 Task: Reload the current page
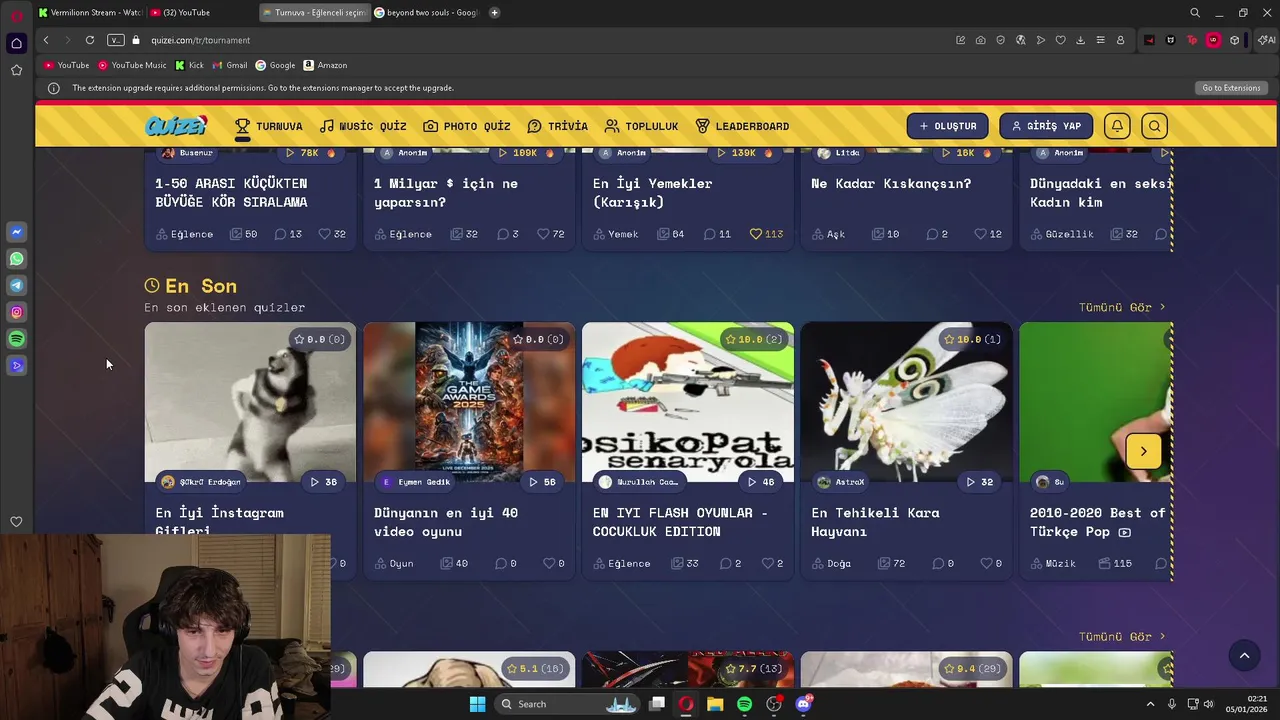pyautogui.click(x=90, y=40)
